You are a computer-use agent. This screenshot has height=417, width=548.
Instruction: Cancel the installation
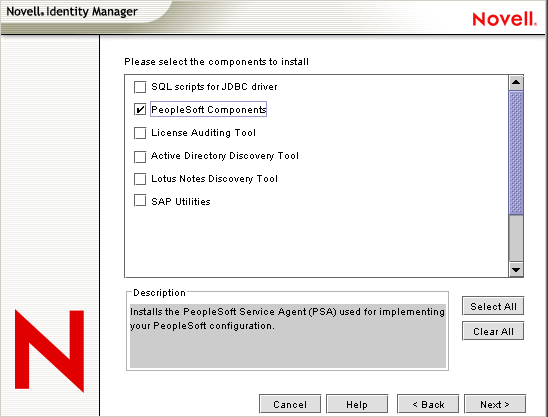click(290, 404)
